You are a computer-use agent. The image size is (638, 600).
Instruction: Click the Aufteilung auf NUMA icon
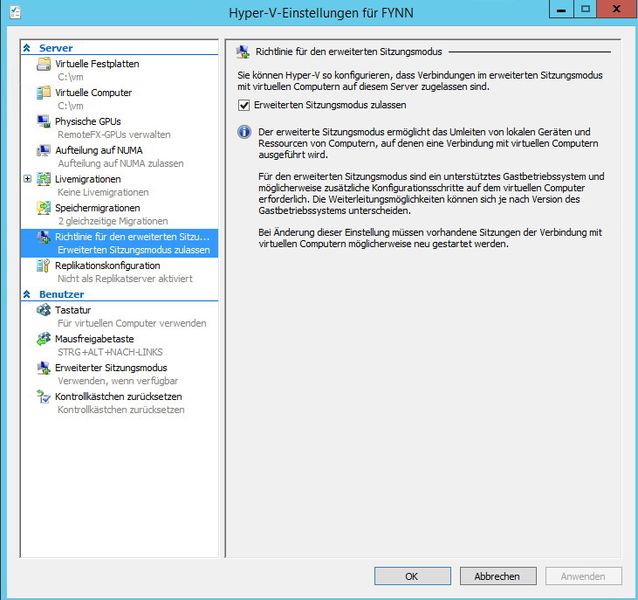tap(44, 150)
